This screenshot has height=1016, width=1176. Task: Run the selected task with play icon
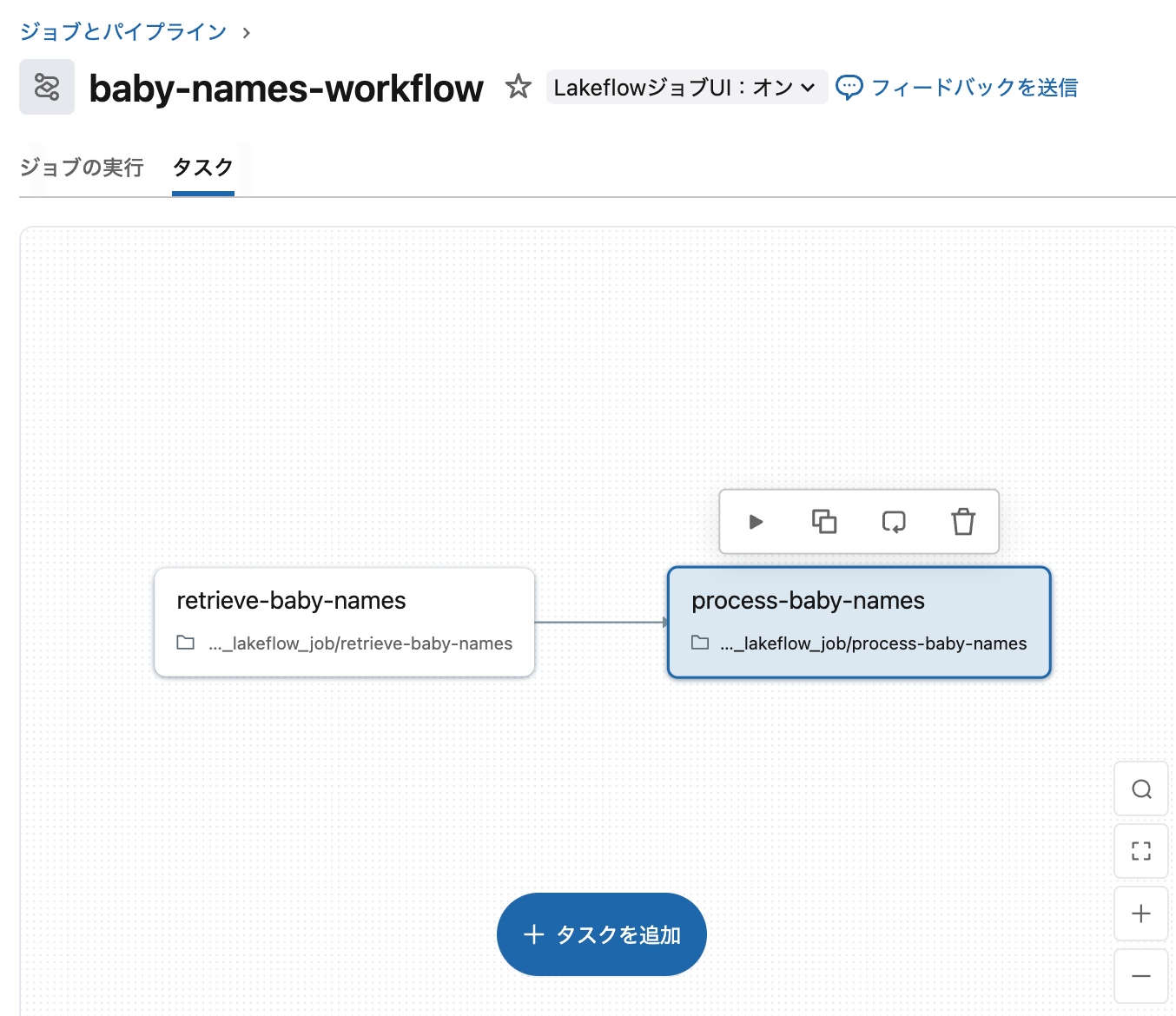pyautogui.click(x=756, y=522)
